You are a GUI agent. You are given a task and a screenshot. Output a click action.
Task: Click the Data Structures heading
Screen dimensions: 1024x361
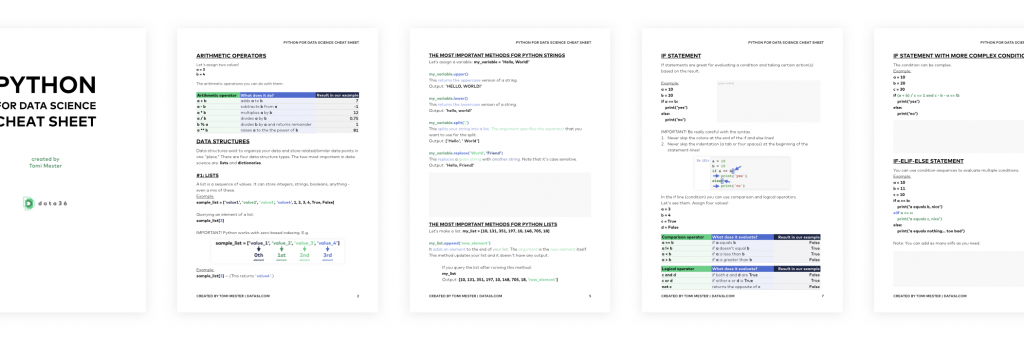[223, 141]
